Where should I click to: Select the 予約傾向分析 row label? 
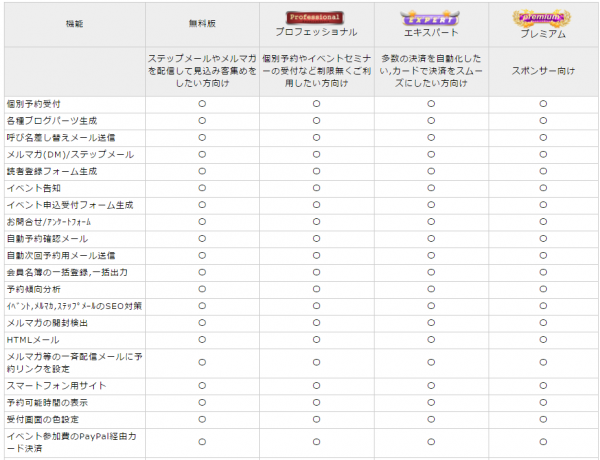(34, 289)
